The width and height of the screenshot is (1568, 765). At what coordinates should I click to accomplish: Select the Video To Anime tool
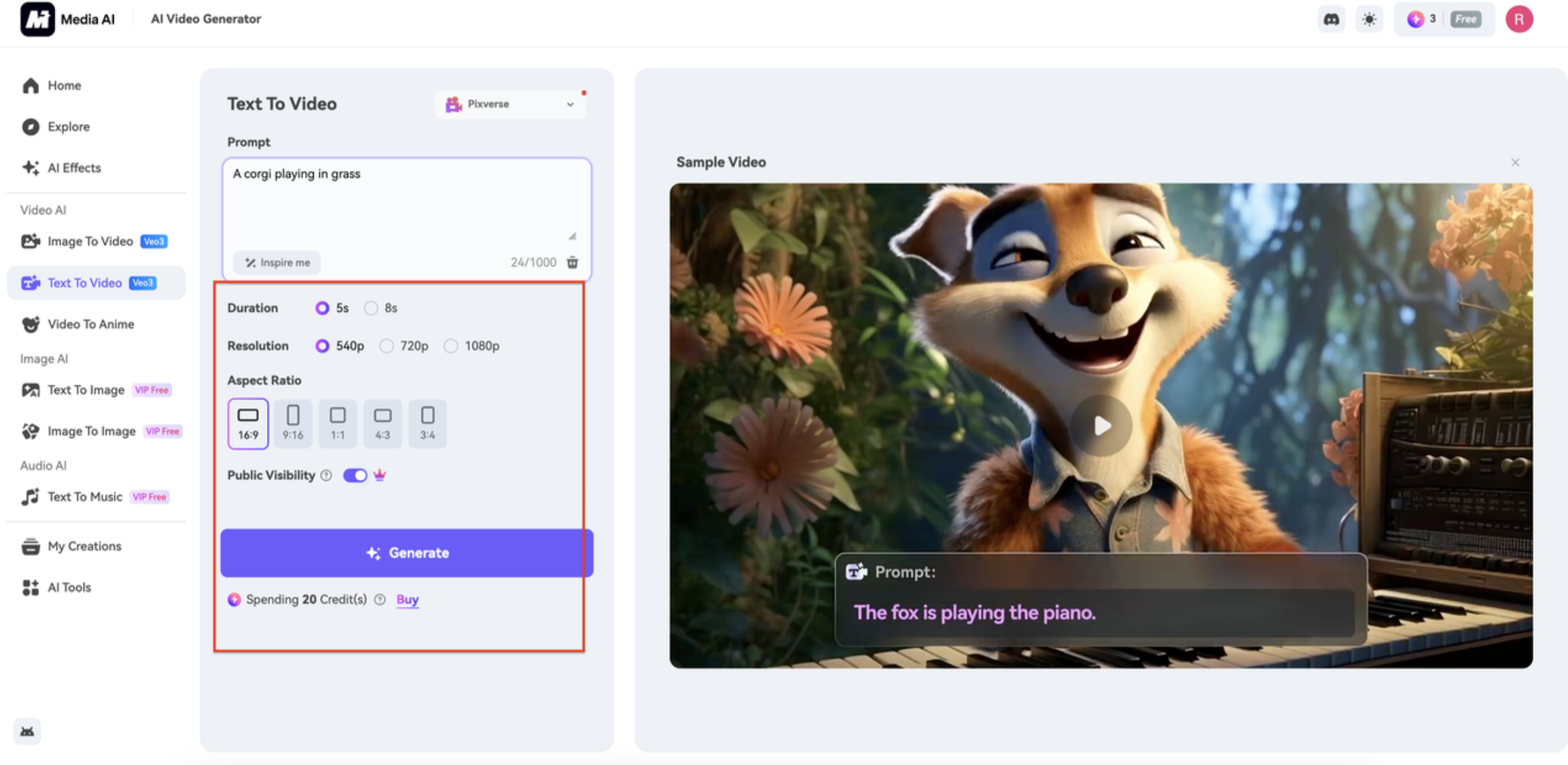tap(91, 324)
